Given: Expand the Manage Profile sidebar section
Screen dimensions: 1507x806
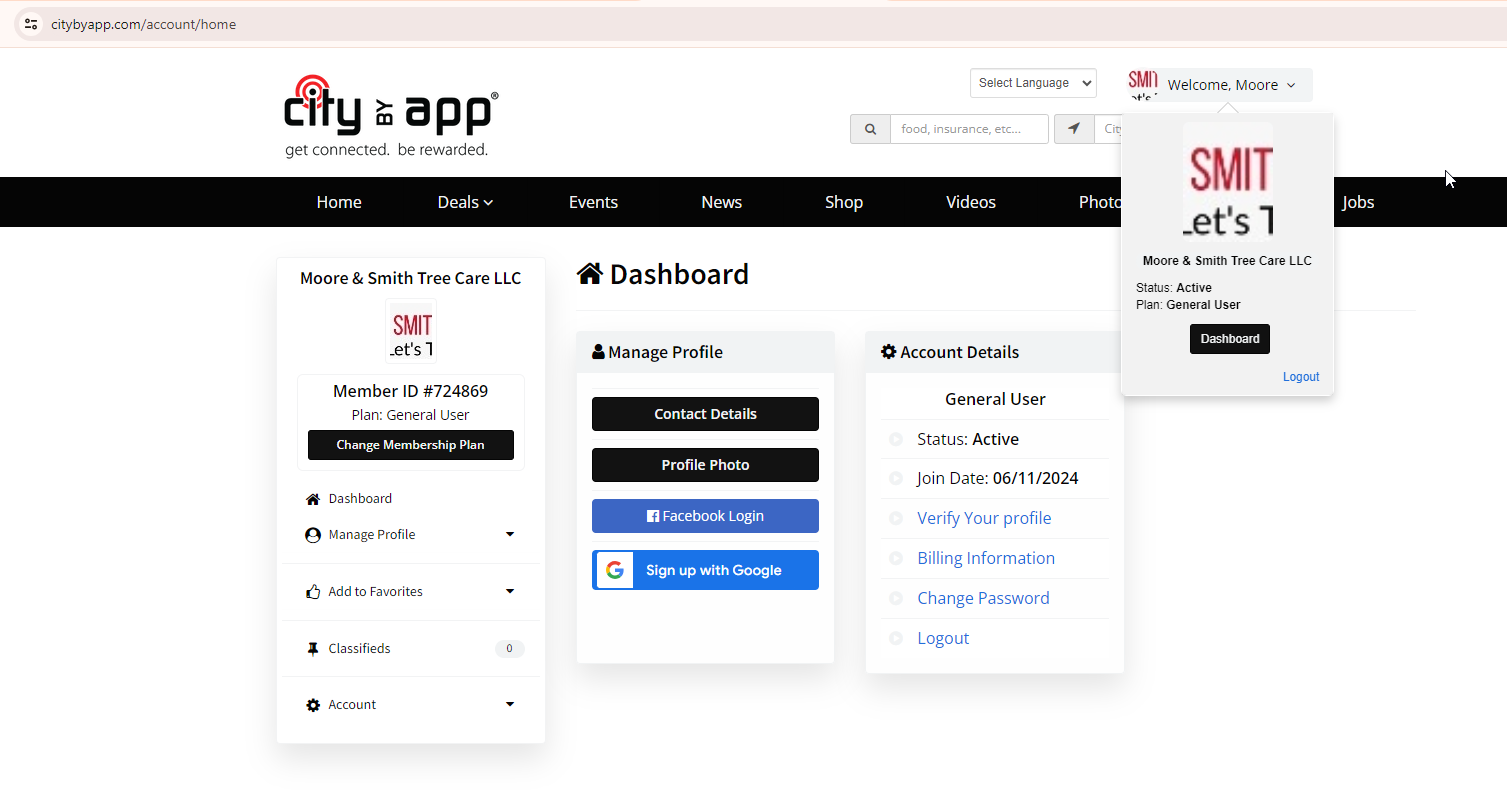Looking at the screenshot, I should tap(509, 535).
